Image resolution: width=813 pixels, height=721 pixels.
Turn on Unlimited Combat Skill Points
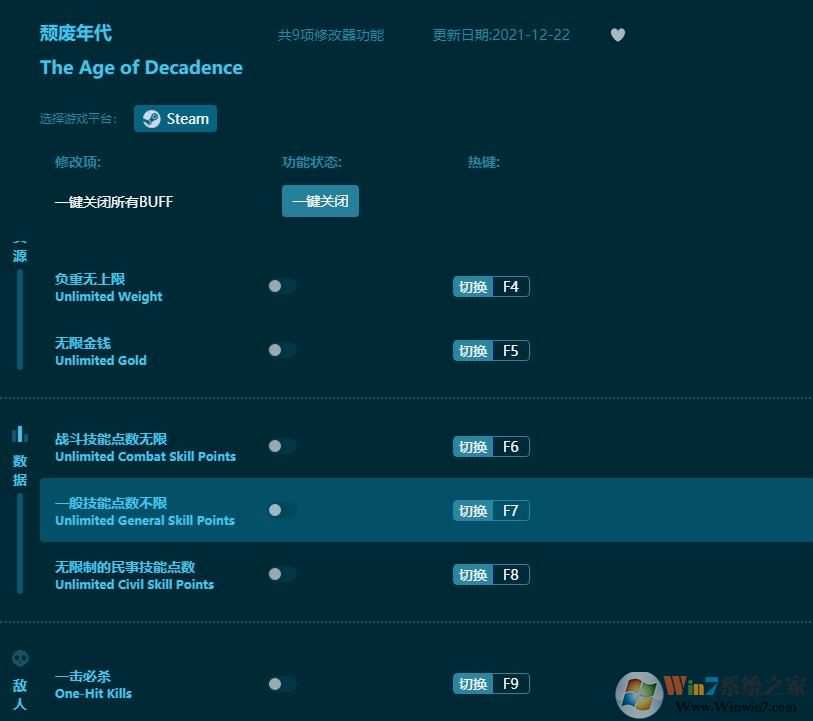(x=282, y=447)
